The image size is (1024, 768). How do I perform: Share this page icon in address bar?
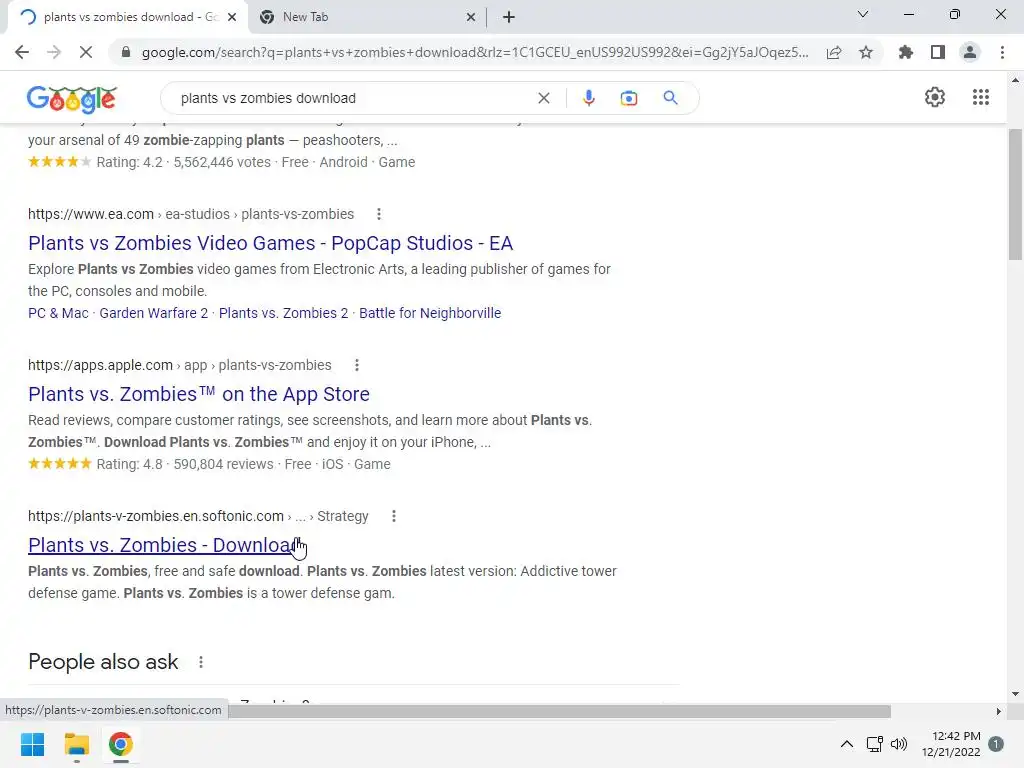pyautogui.click(x=834, y=53)
